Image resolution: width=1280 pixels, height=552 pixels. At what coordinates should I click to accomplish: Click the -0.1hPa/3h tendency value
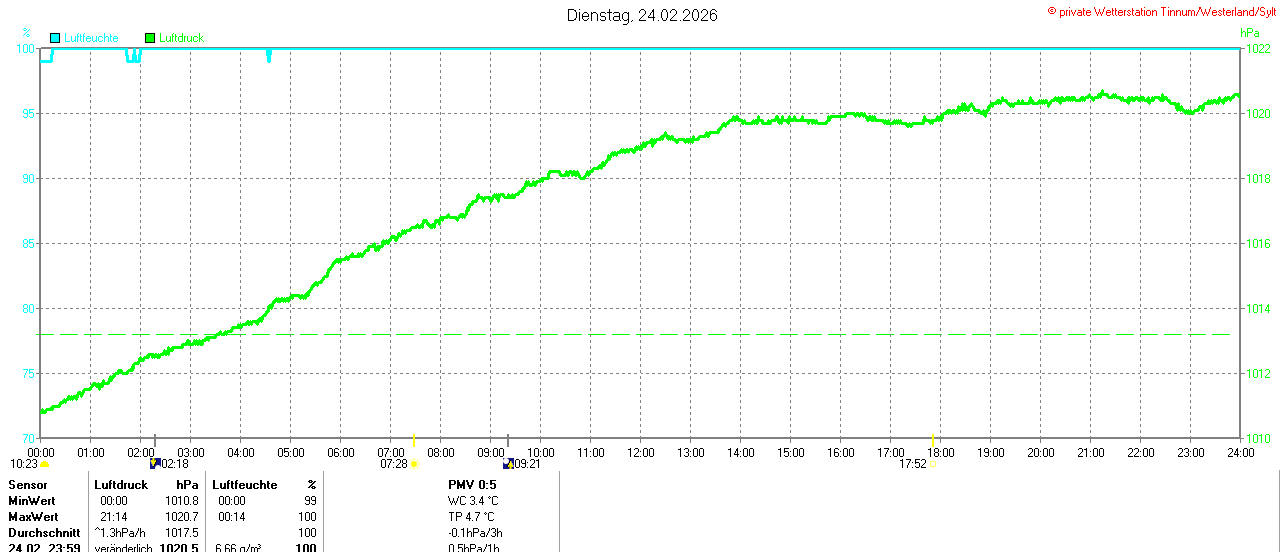pyautogui.click(x=476, y=533)
